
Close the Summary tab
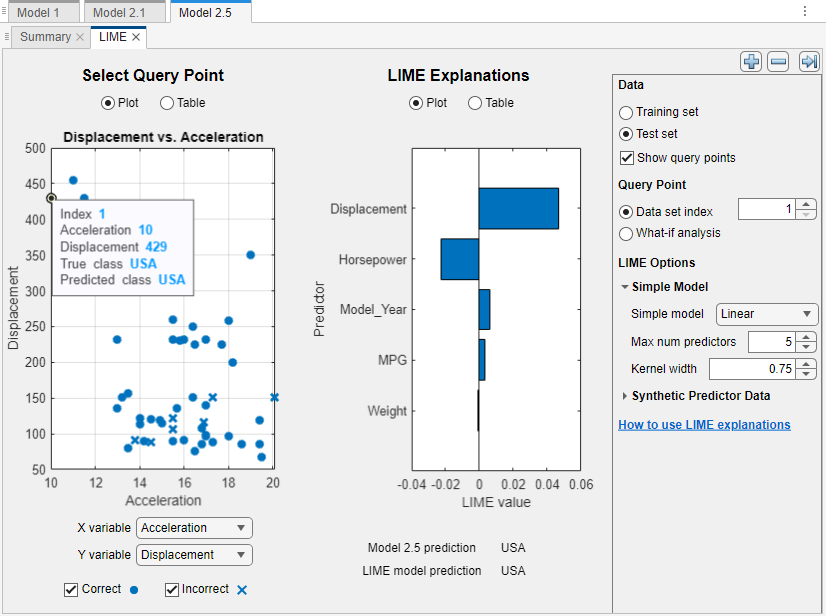pyautogui.click(x=79, y=36)
